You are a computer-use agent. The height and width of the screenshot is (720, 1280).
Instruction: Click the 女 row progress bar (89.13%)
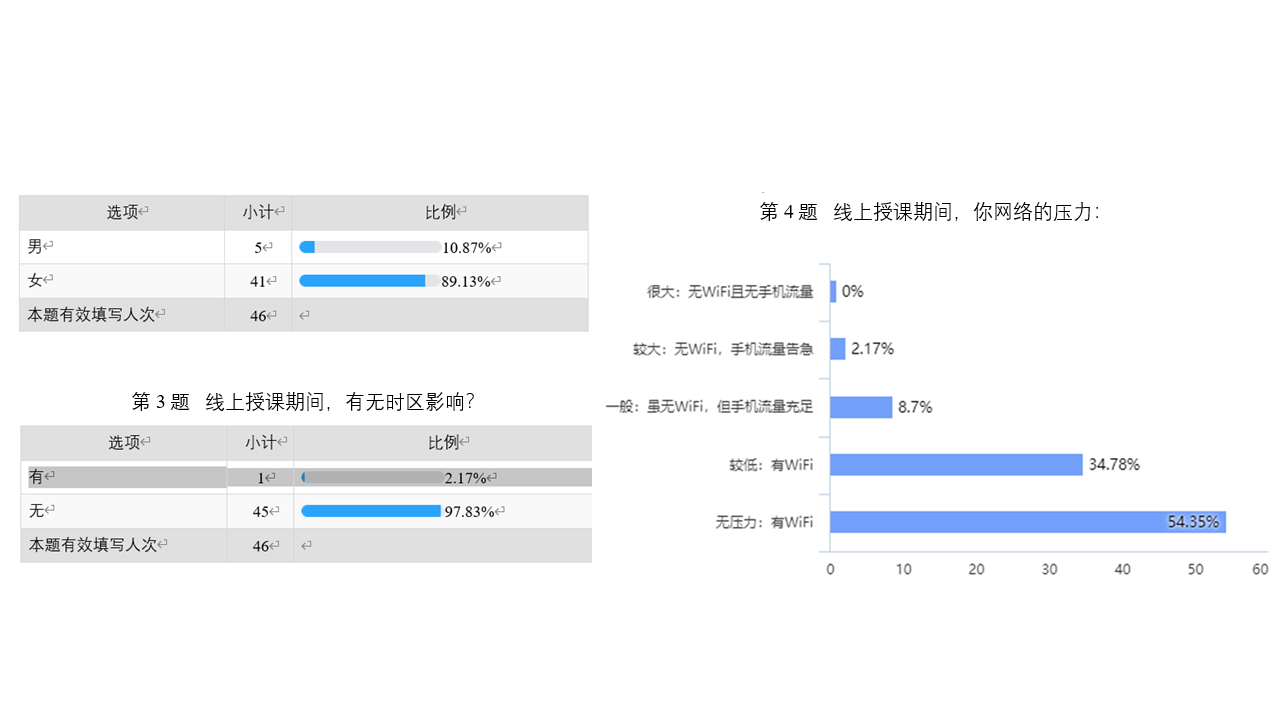click(369, 281)
